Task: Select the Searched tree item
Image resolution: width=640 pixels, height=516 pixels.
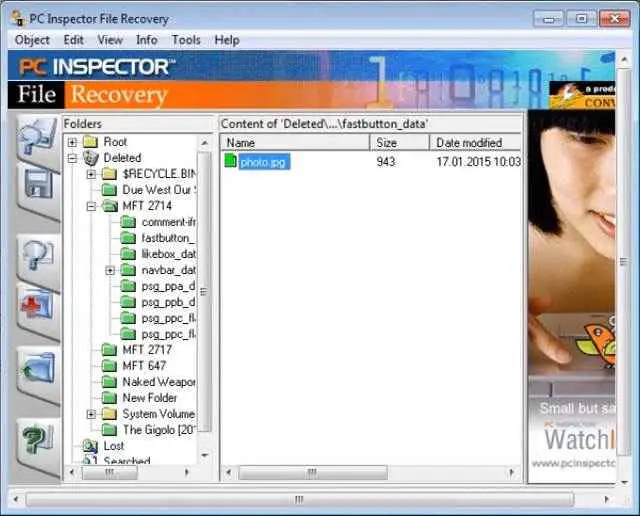Action: click(x=127, y=460)
